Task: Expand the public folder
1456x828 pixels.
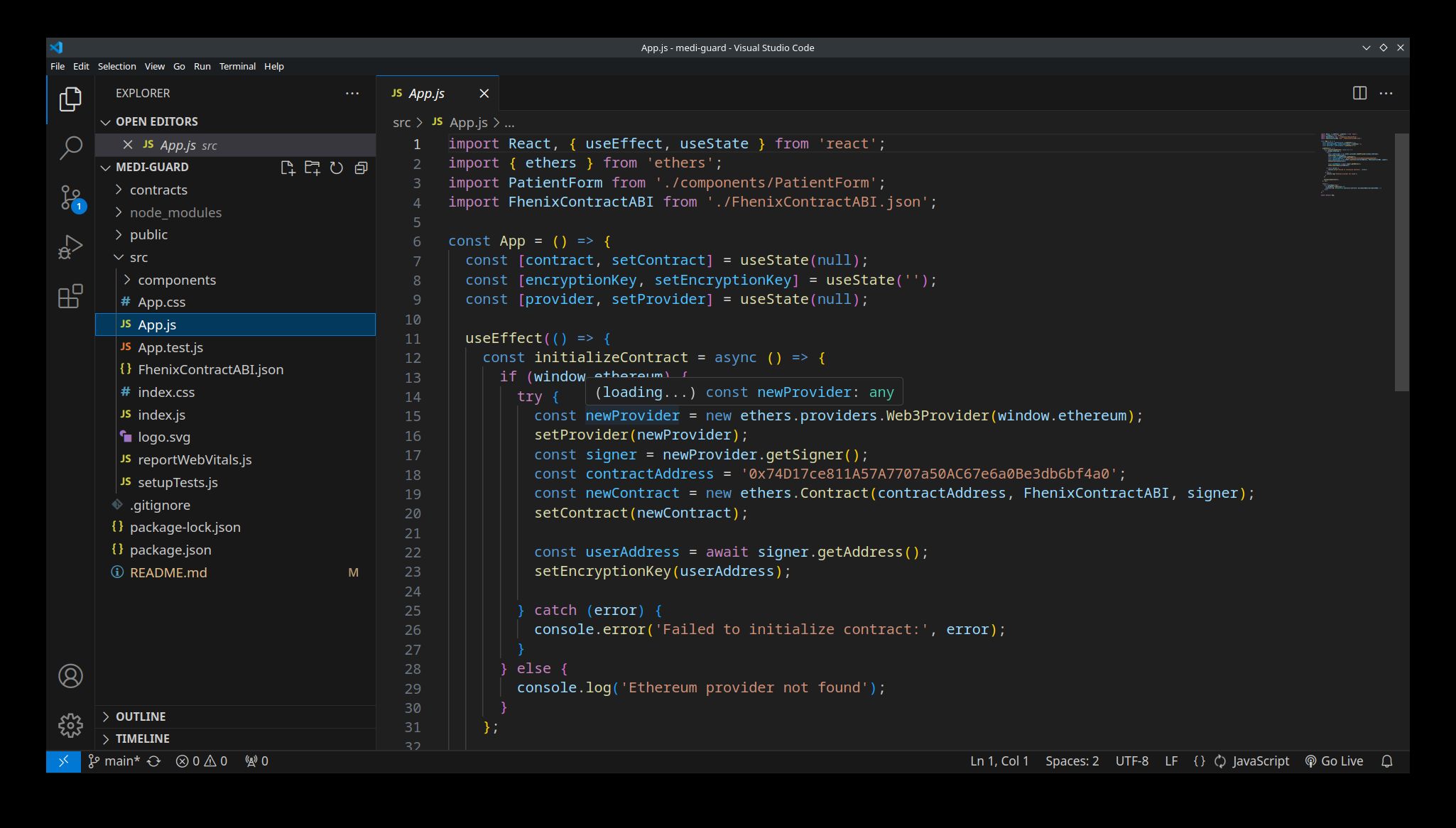Action: point(235,234)
